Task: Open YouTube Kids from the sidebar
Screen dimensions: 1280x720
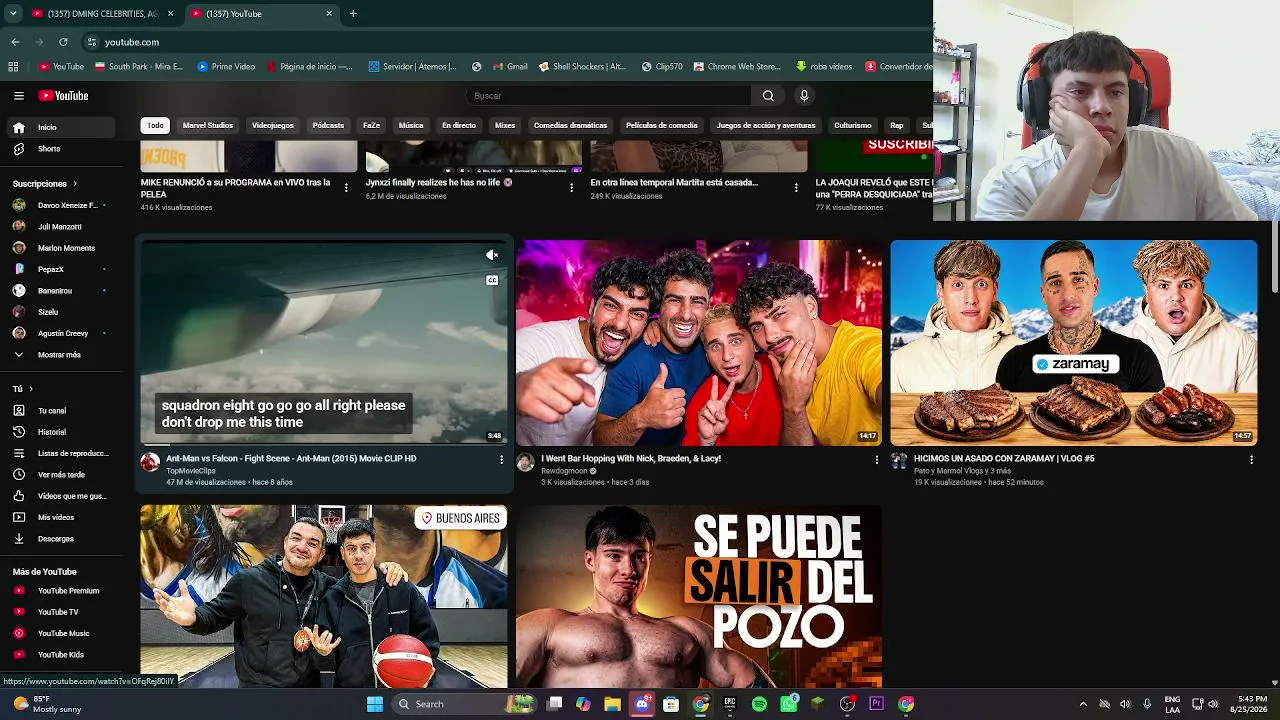Action: (x=60, y=655)
